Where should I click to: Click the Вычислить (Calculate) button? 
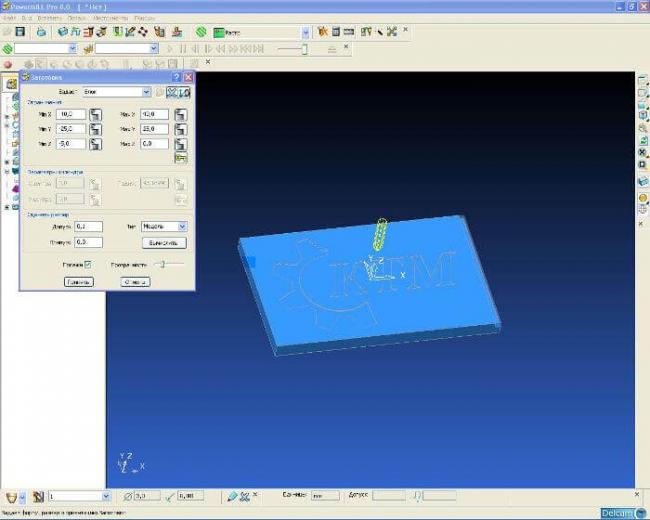coord(164,243)
